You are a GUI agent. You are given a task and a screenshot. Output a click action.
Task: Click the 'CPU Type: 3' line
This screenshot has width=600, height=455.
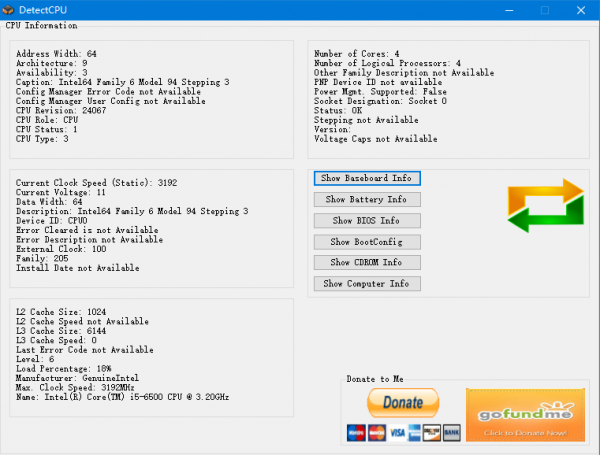tap(42, 139)
